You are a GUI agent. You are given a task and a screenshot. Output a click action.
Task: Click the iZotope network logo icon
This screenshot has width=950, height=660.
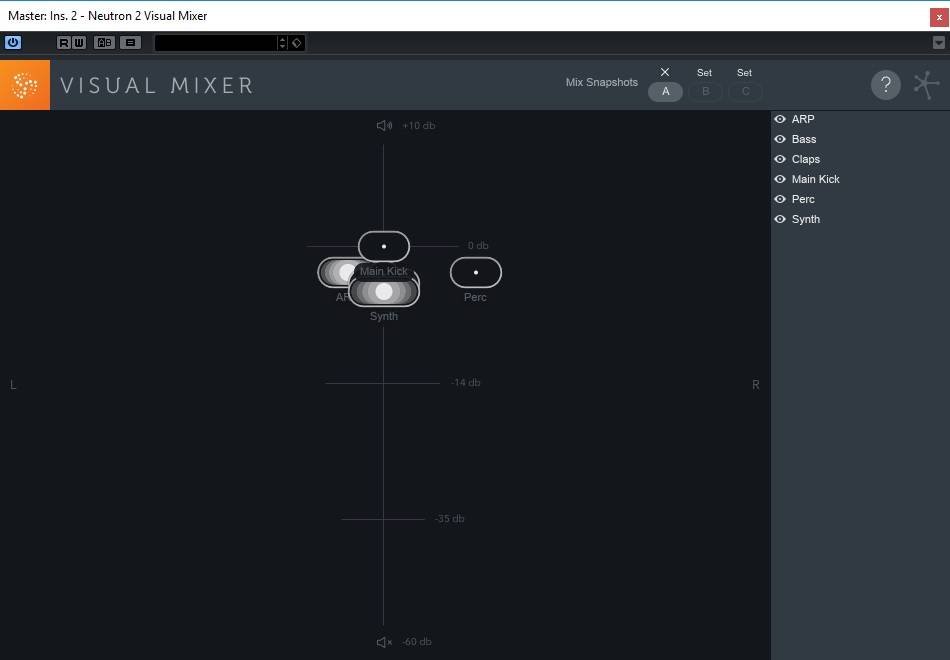click(926, 85)
